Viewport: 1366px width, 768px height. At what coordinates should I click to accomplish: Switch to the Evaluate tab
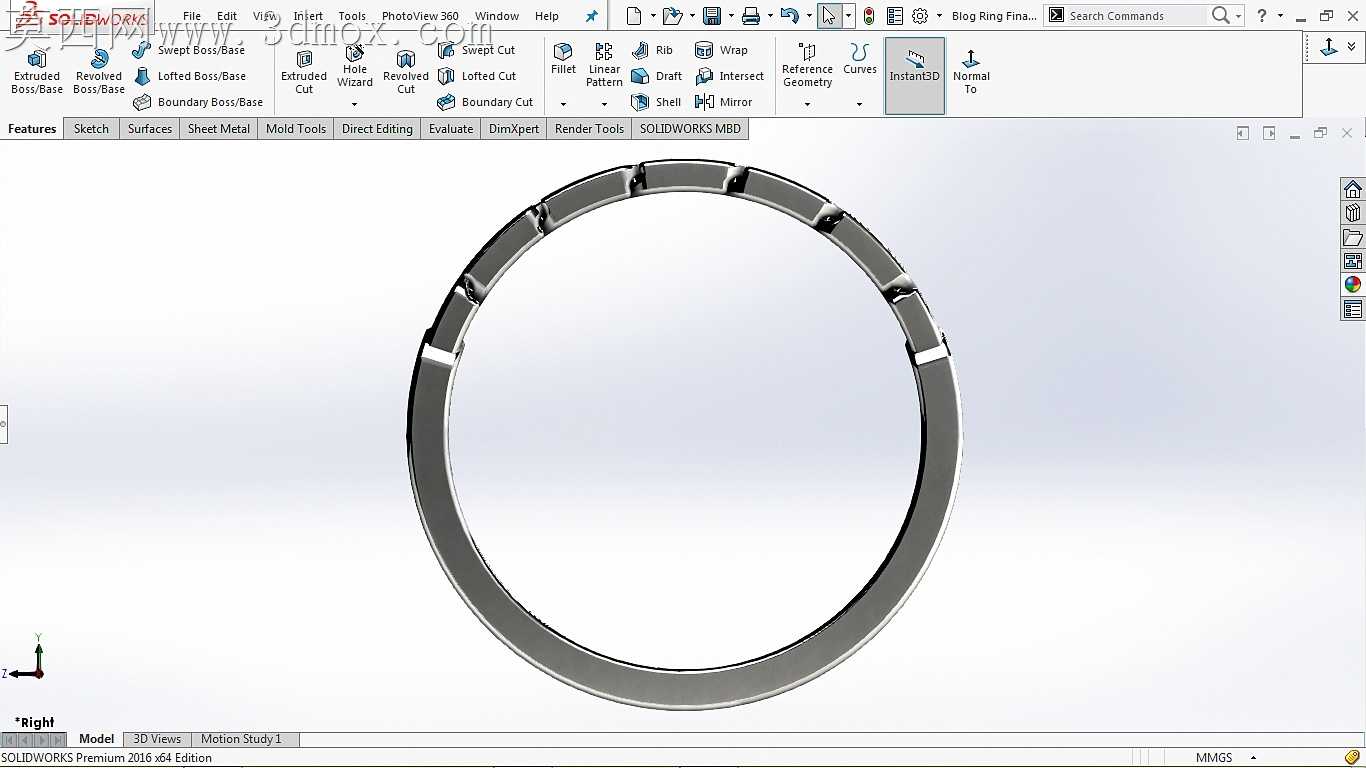click(451, 129)
